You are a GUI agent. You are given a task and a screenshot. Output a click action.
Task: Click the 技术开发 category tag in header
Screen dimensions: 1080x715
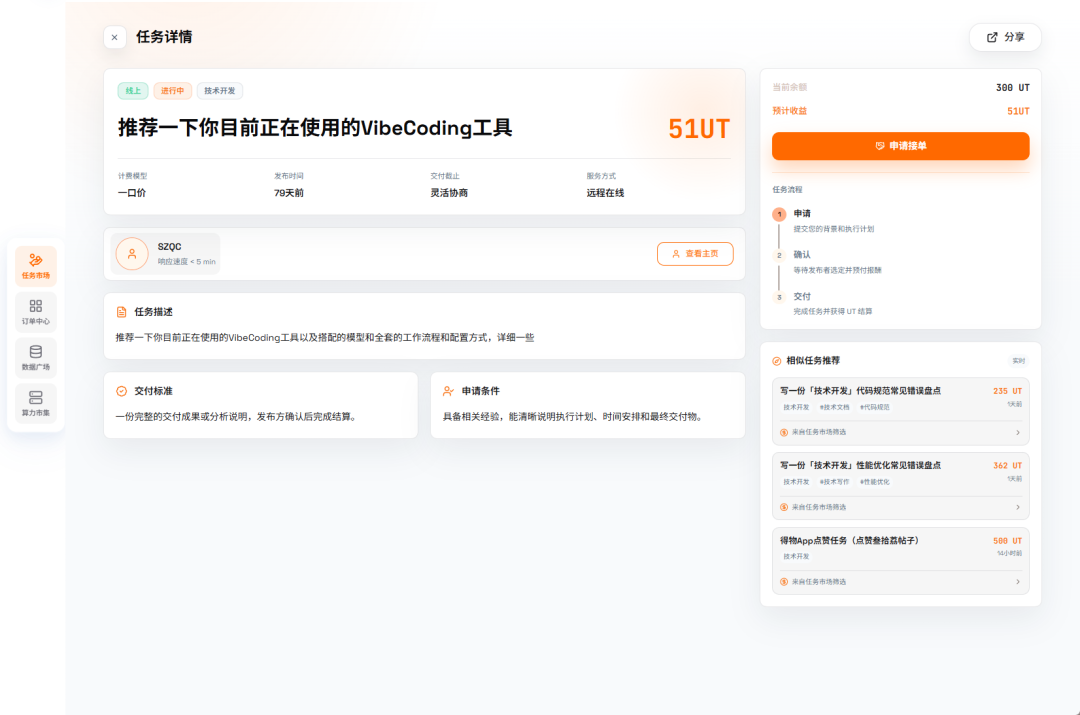point(220,90)
